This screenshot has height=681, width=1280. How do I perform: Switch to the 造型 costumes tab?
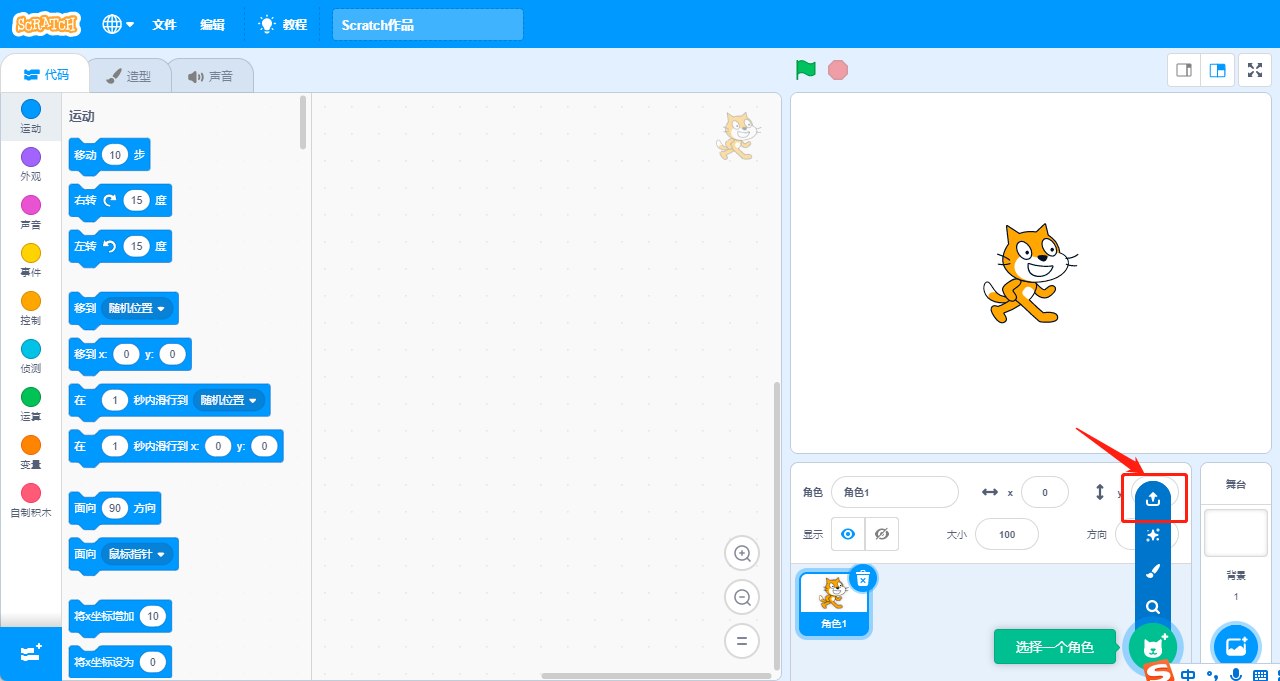pyautogui.click(x=129, y=76)
